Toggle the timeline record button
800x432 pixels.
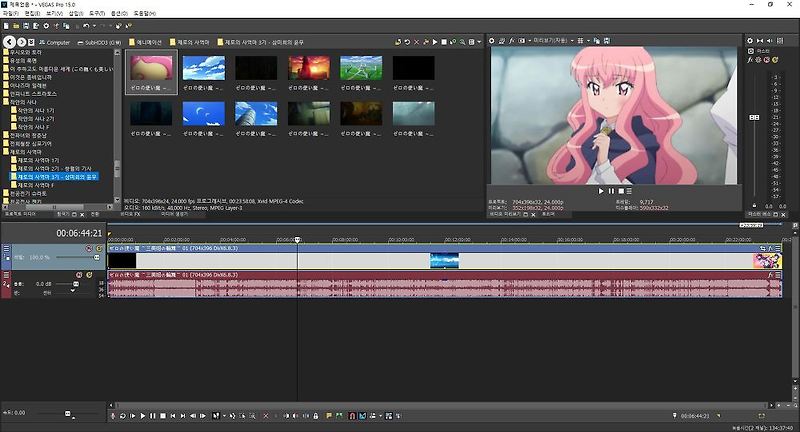113,416
